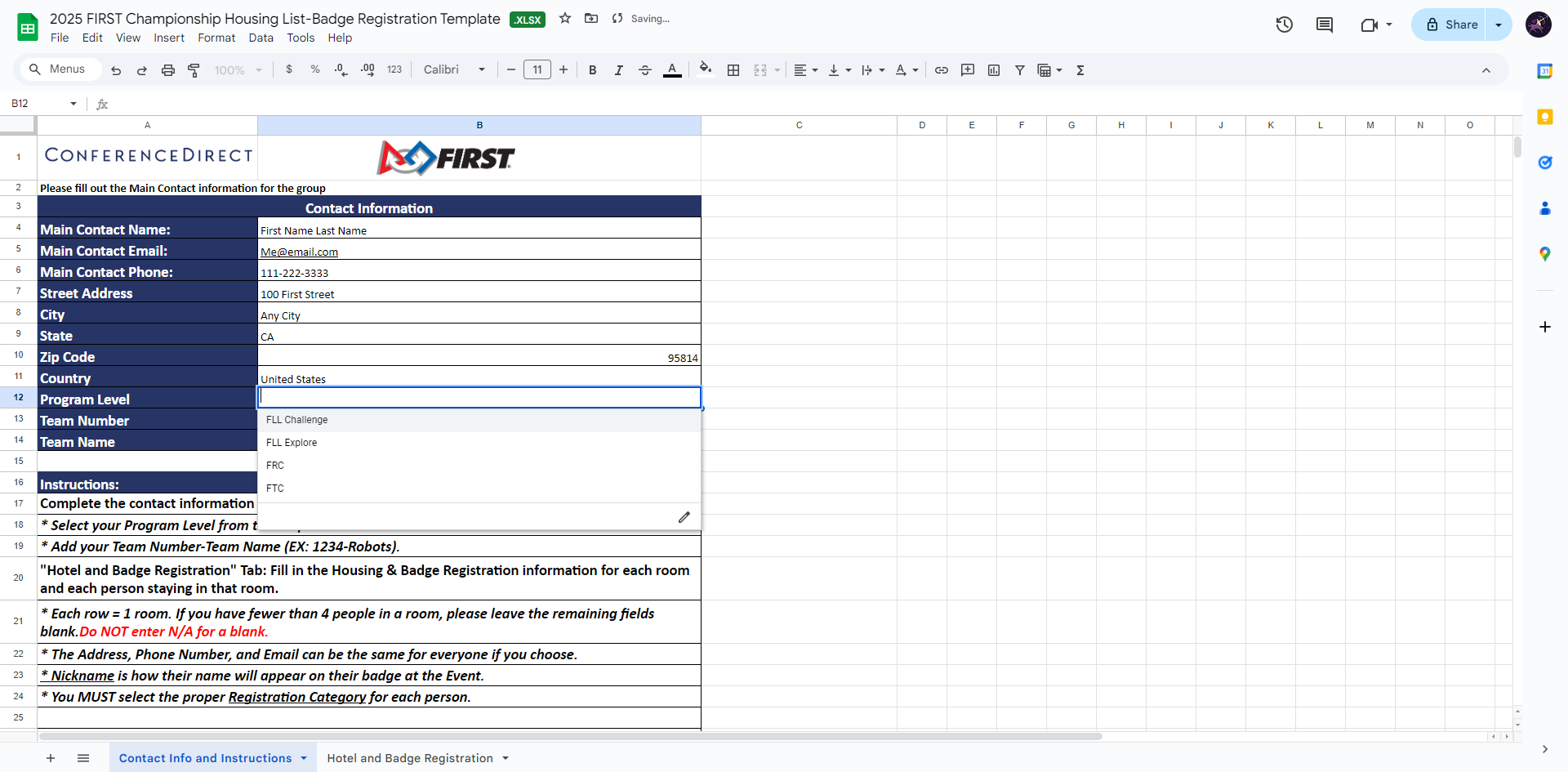The image size is (1568, 772).
Task: Open Google Keep side panel
Action: coord(1545,117)
